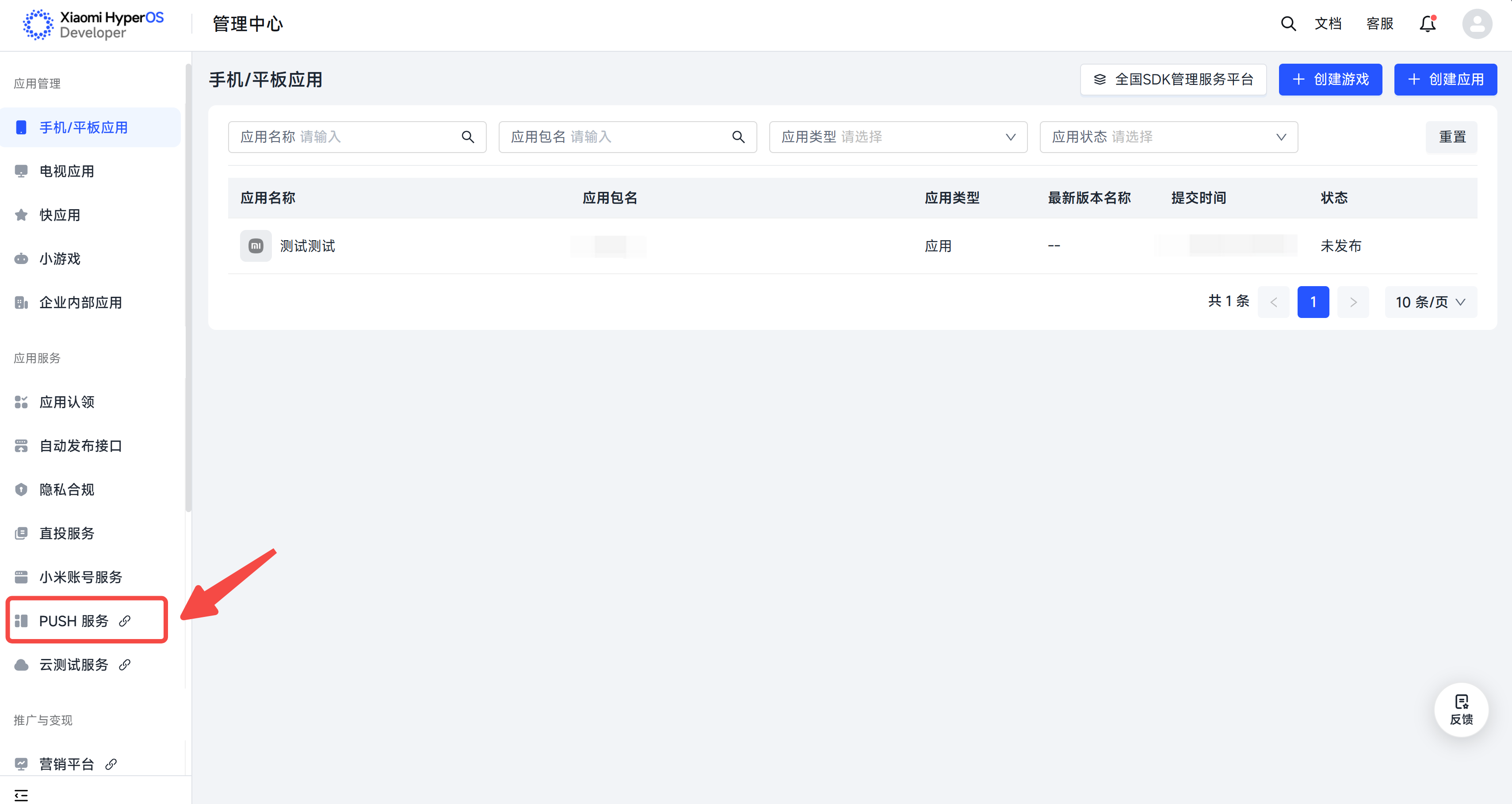
Task: Open 全国SDK管理服务平台 button
Action: coord(1173,79)
